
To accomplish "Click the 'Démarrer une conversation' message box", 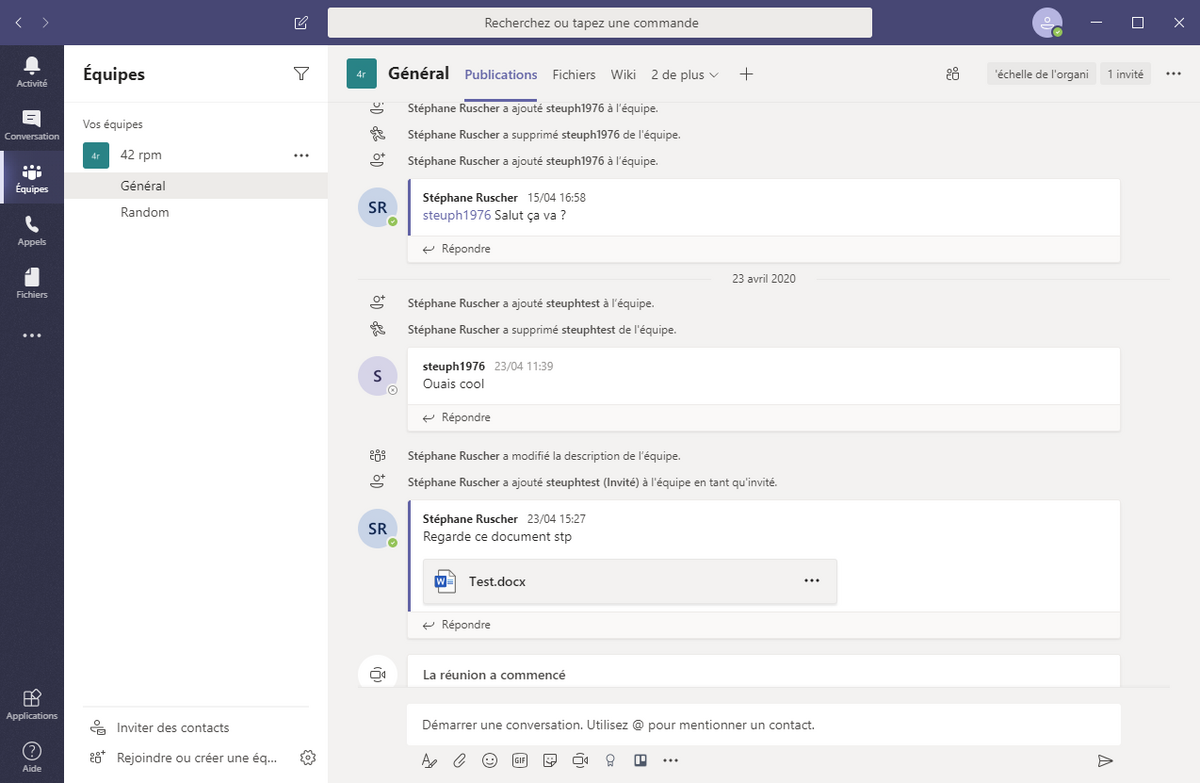I will 763,724.
